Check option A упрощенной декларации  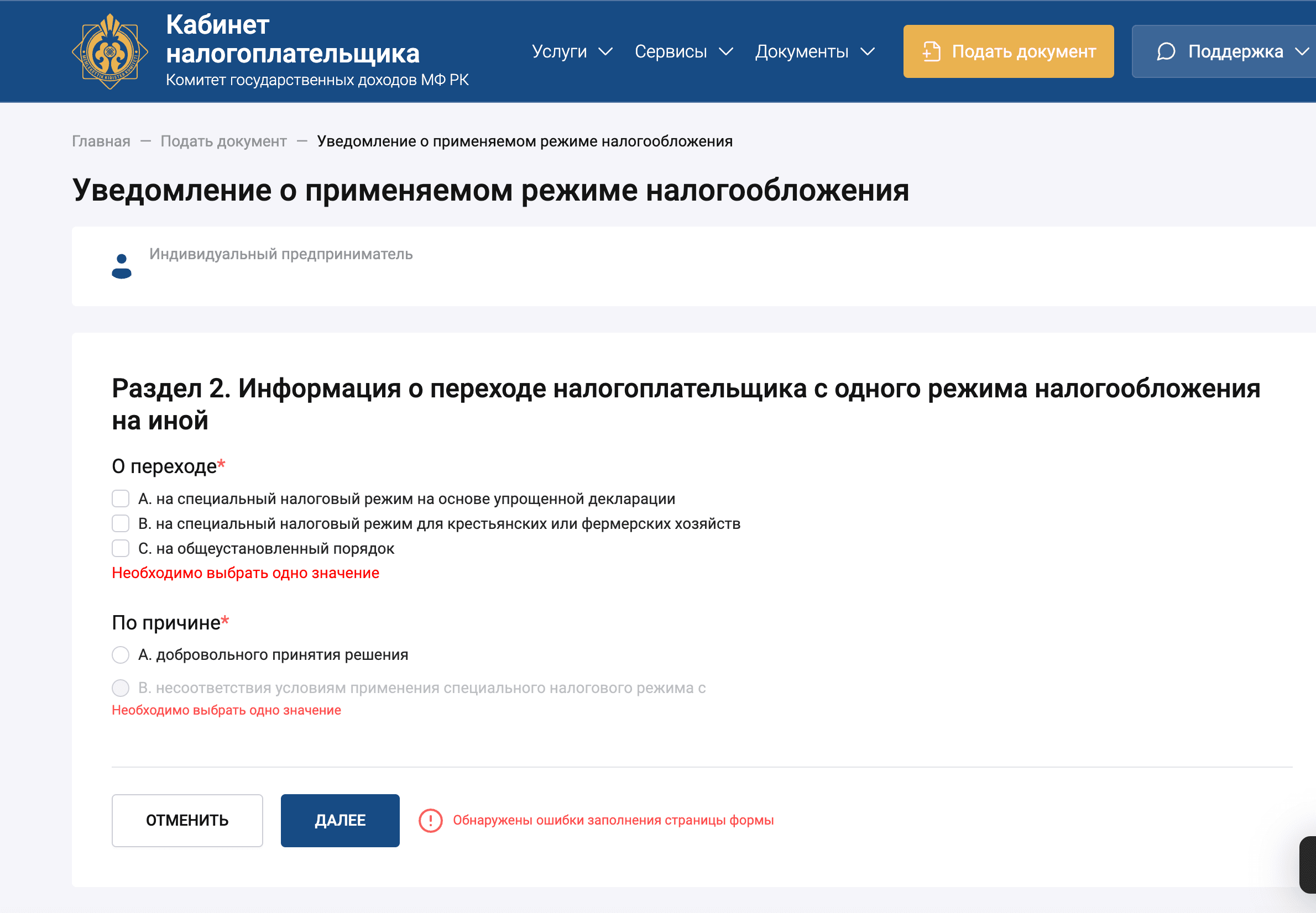pos(120,499)
